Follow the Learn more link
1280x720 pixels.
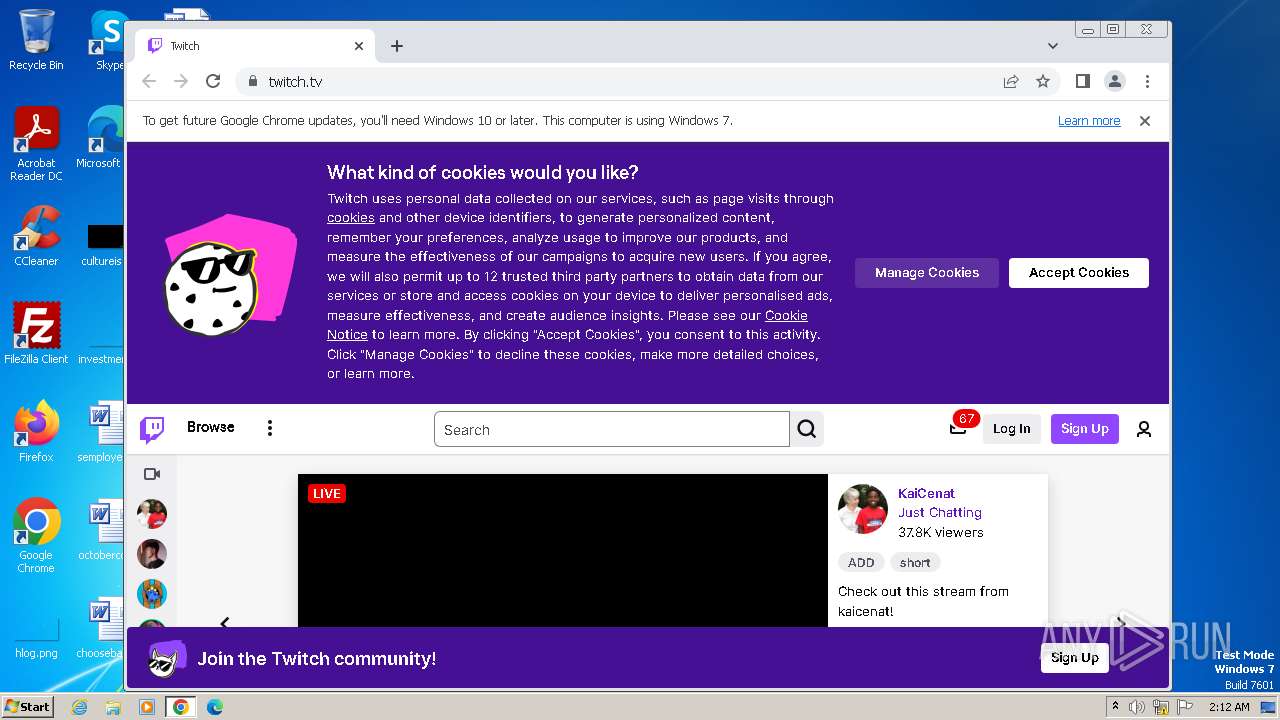pos(1089,121)
